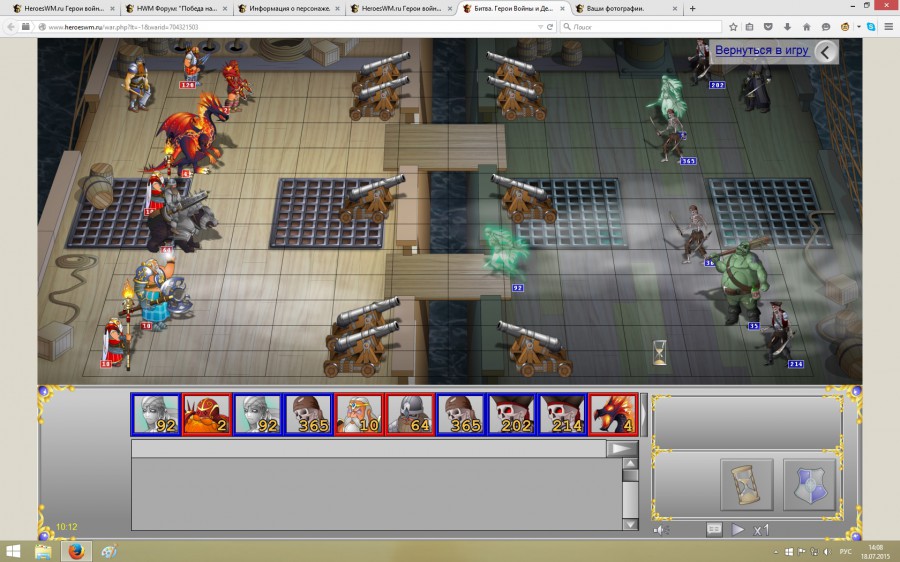Click the green ogre with the club
Image resolution: width=900 pixels, height=562 pixels.
pyautogui.click(x=742, y=281)
